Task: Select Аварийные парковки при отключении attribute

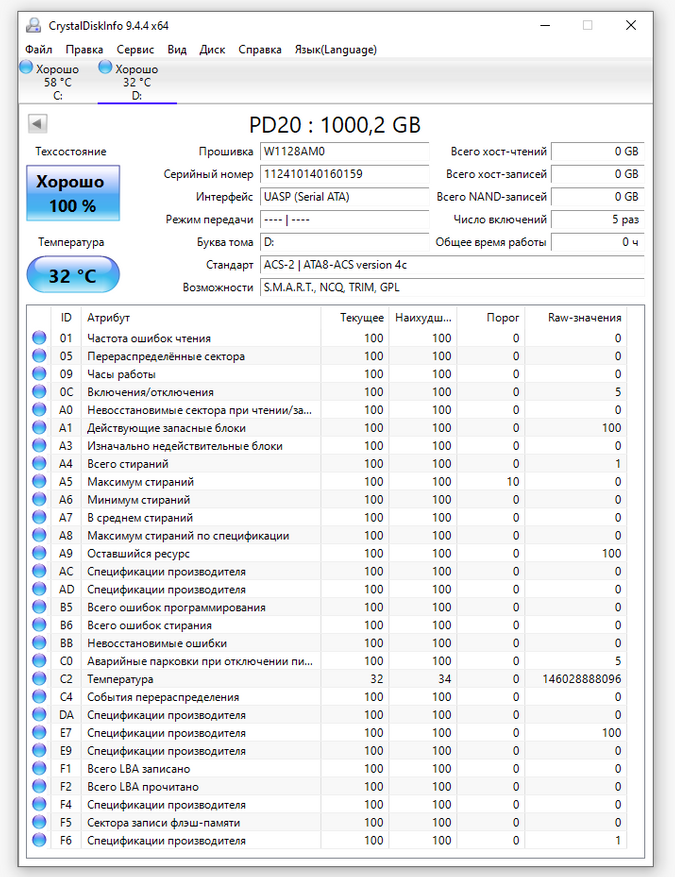Action: pyautogui.click(x=200, y=661)
